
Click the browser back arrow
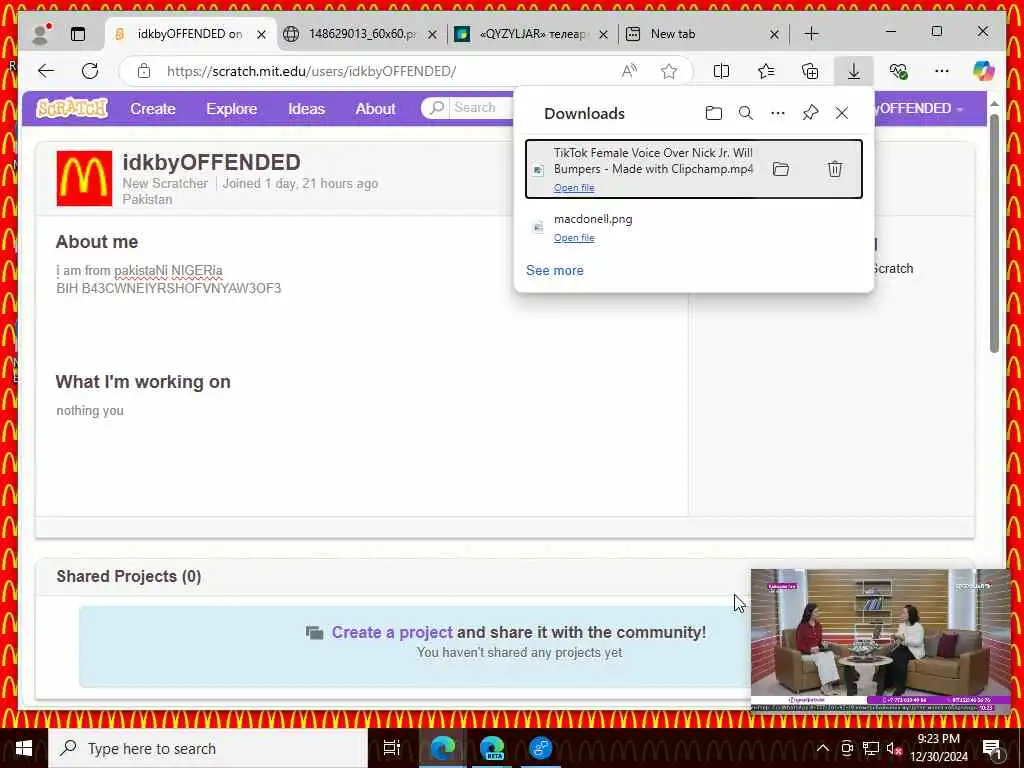point(46,71)
